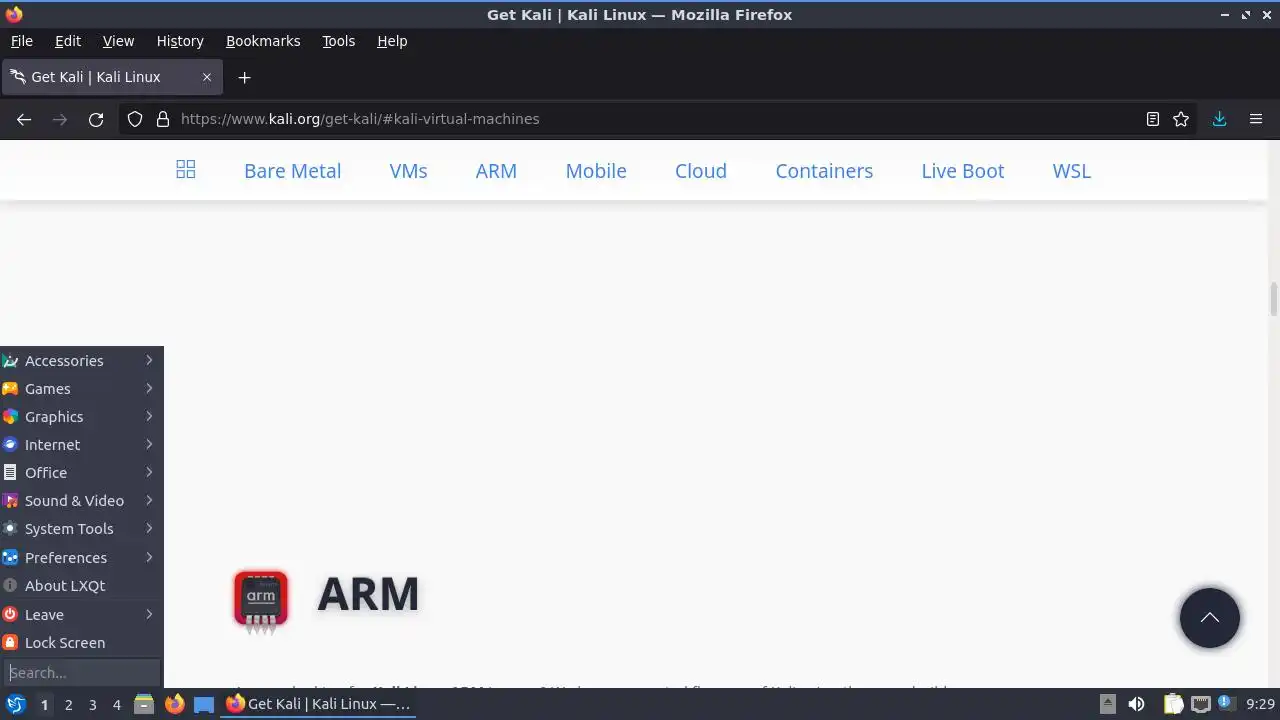
Task: Open the volume speaker tray icon
Action: (1136, 704)
